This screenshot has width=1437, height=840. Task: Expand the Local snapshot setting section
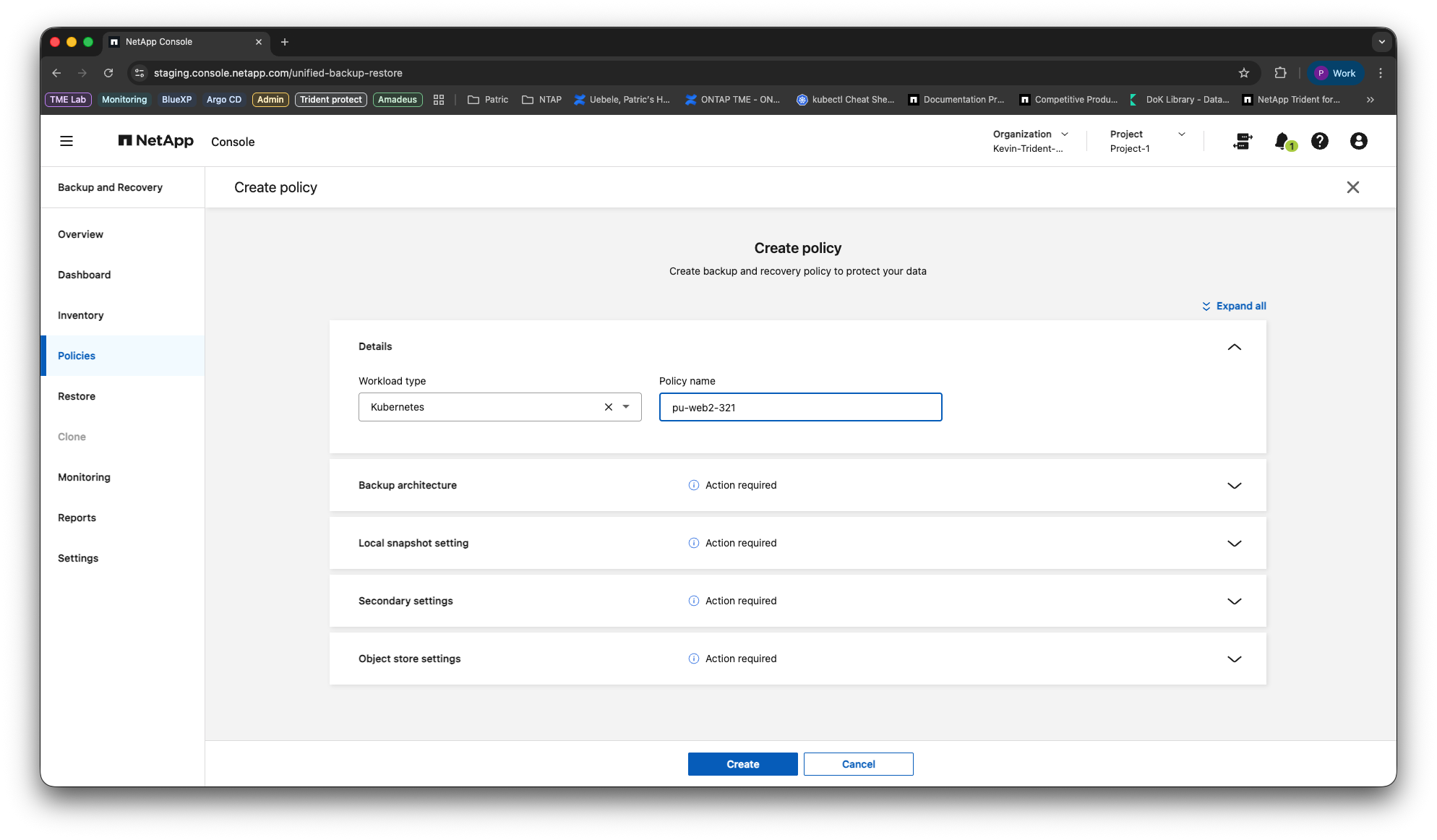1235,544
